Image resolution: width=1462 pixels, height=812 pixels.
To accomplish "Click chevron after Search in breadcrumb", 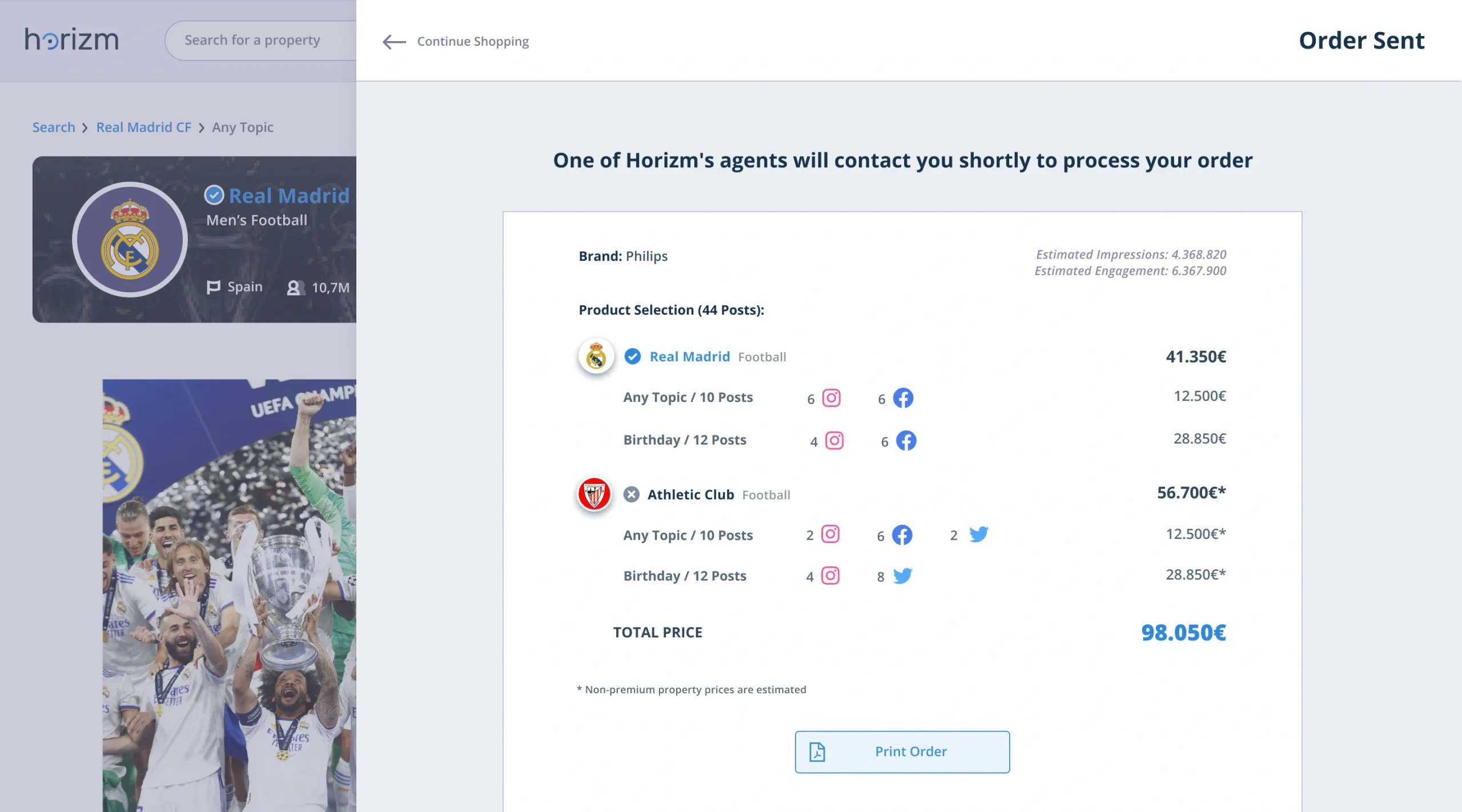I will coord(85,128).
